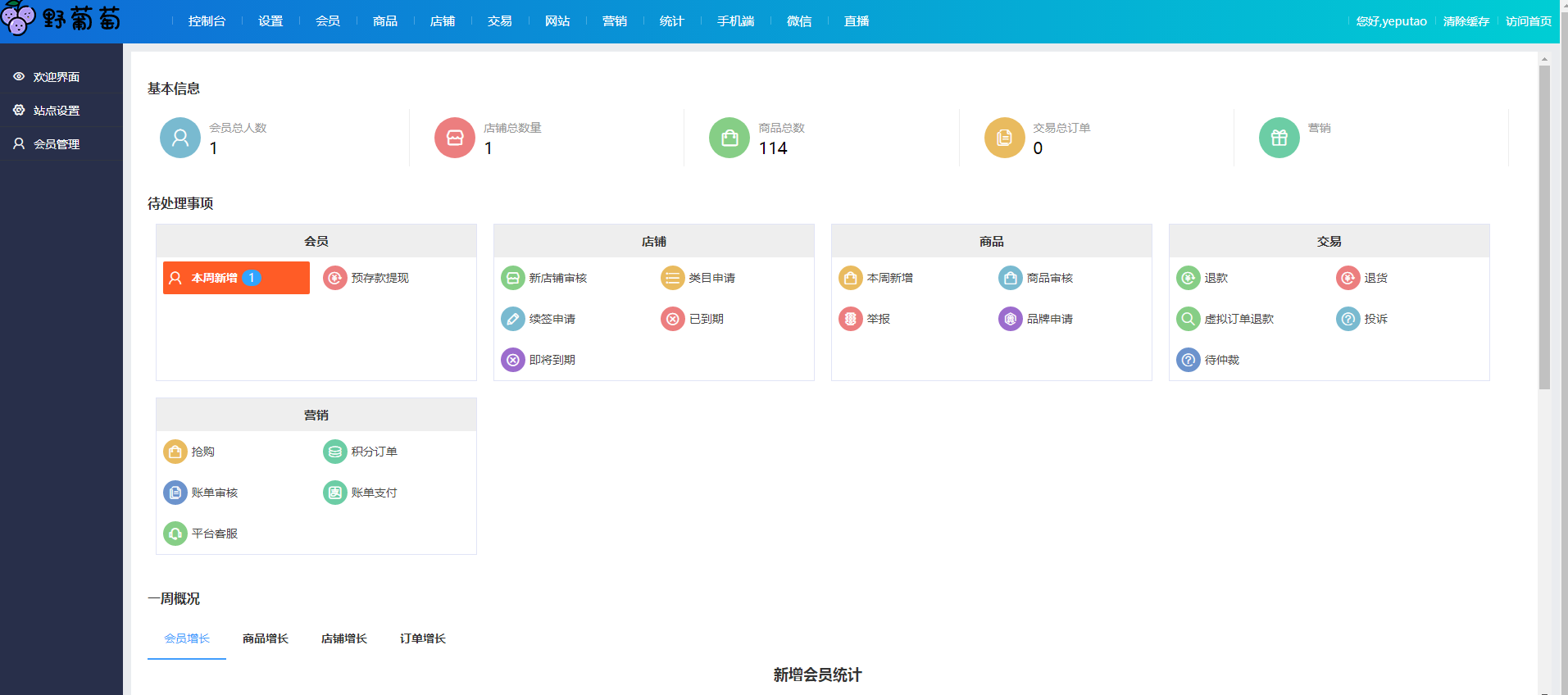Click the 待仲裁 question mark icon
Screen dimensions: 1568x695
click(x=1188, y=361)
